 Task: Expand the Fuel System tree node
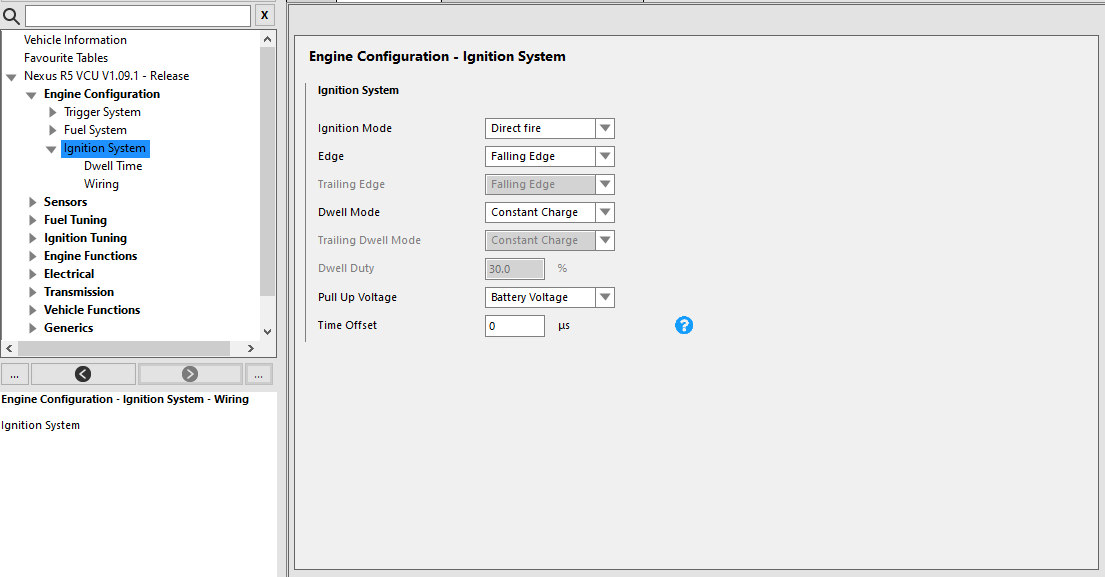point(53,130)
